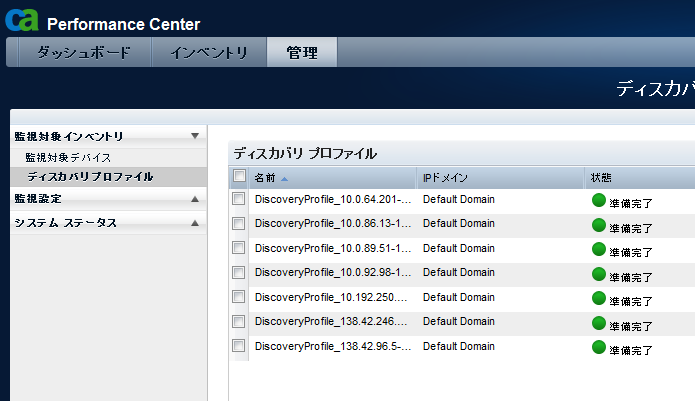Switch to the 管理 tab
Image resolution: width=695 pixels, height=401 pixels.
pos(302,52)
